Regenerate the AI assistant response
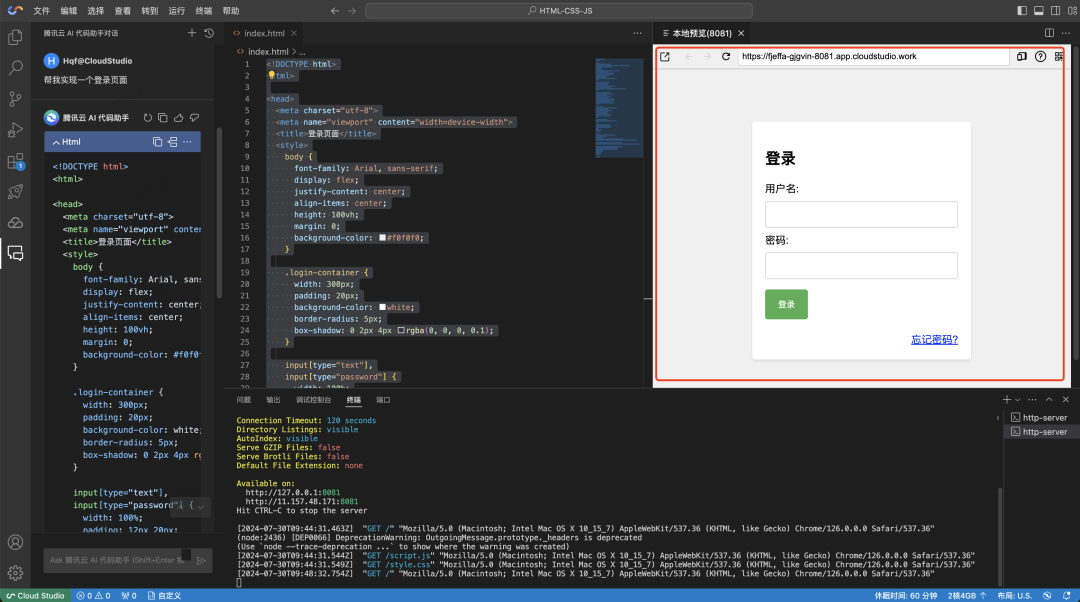 click(147, 118)
